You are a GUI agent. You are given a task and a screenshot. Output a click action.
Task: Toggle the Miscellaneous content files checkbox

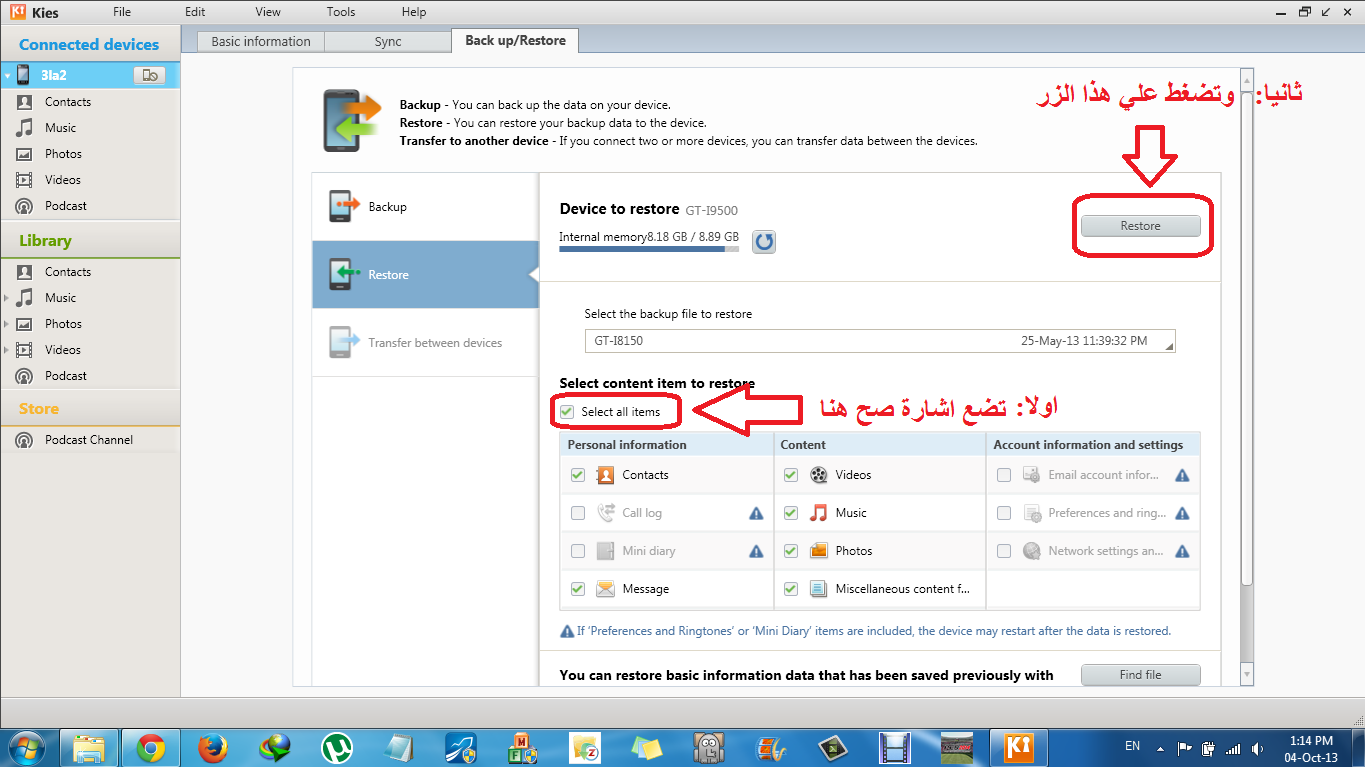pos(791,589)
